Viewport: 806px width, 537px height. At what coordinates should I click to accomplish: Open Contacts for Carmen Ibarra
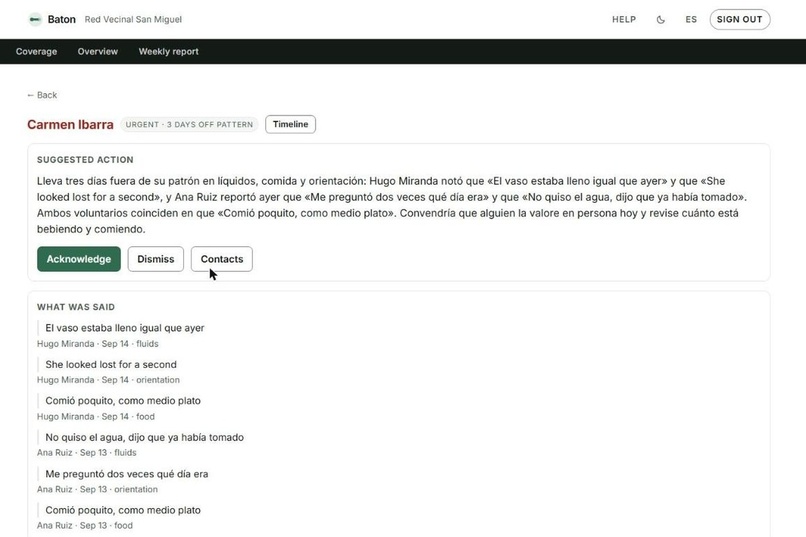tap(222, 259)
